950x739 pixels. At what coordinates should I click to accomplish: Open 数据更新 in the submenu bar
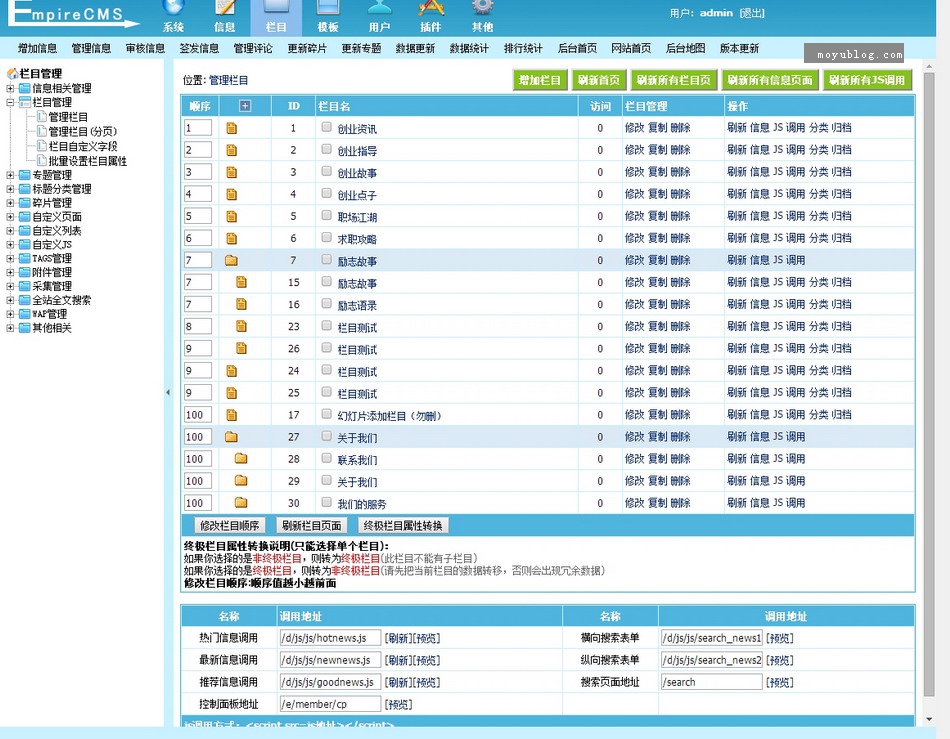(415, 48)
